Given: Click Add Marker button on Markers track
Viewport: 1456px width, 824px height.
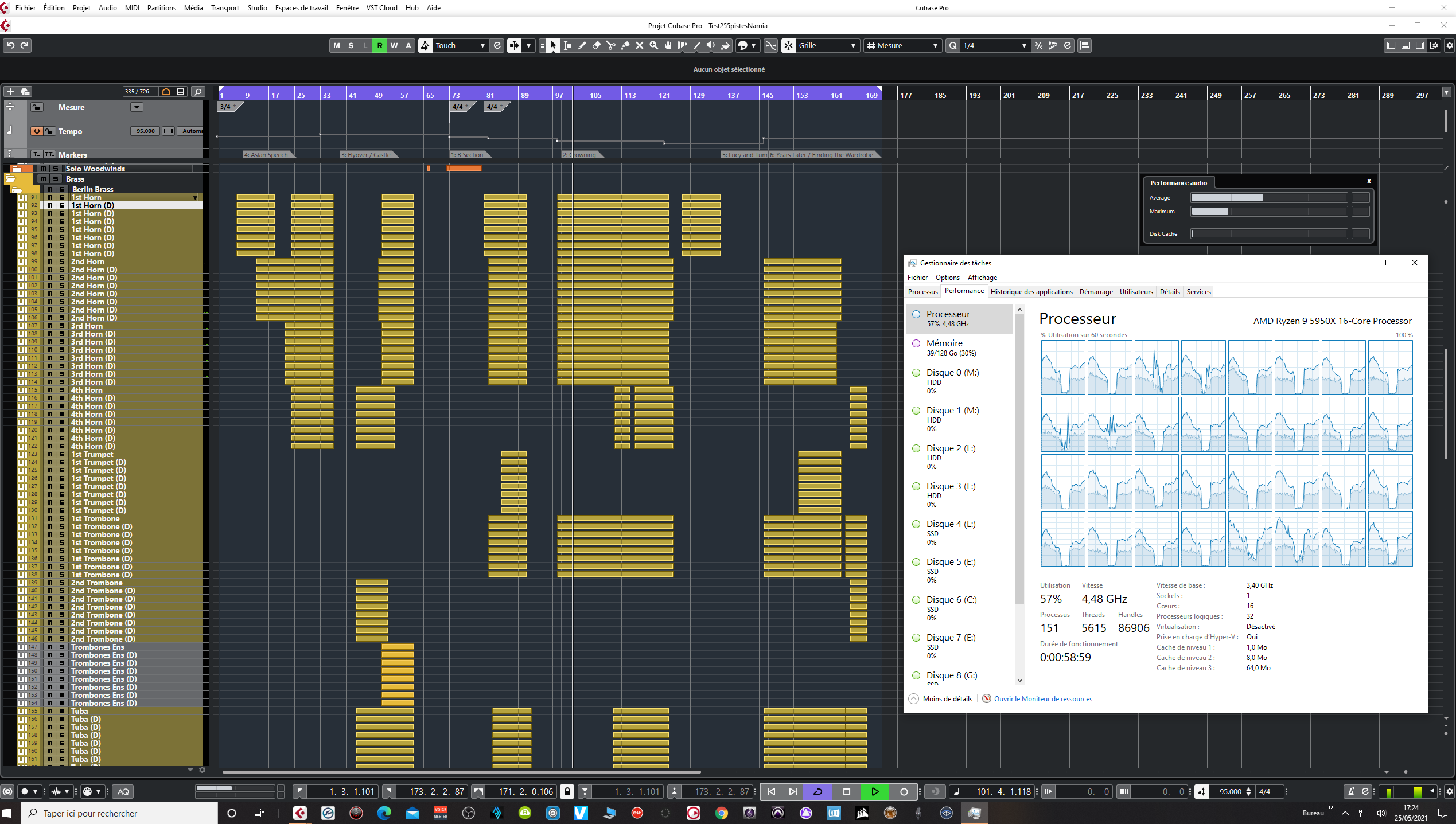Looking at the screenshot, I should [37, 155].
